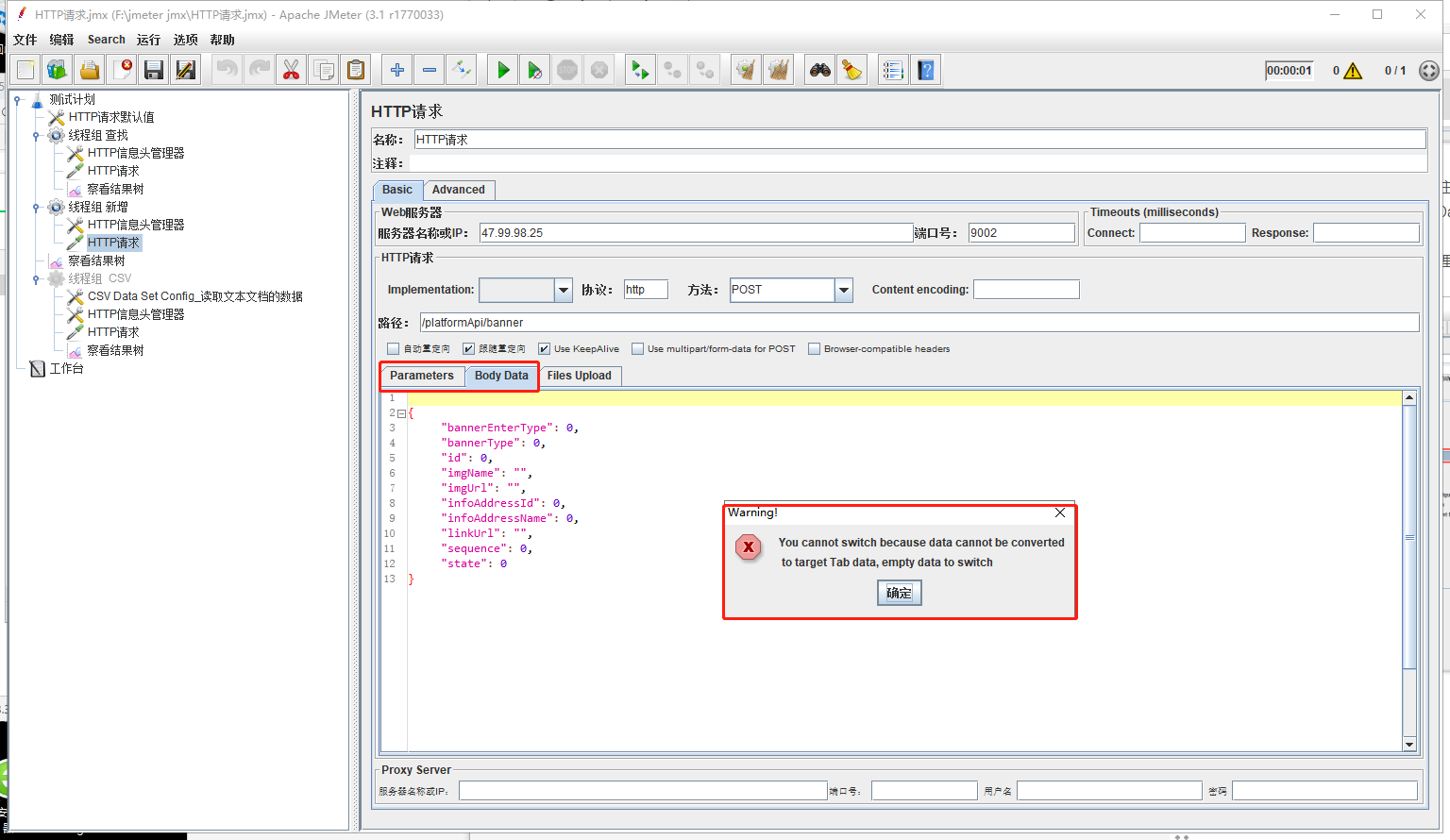Click the Undo arrow icon
The image size is (1450, 840).
[227, 70]
